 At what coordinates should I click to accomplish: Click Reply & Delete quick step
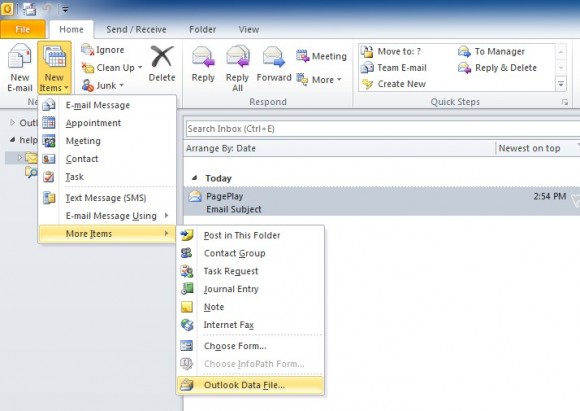click(498, 68)
